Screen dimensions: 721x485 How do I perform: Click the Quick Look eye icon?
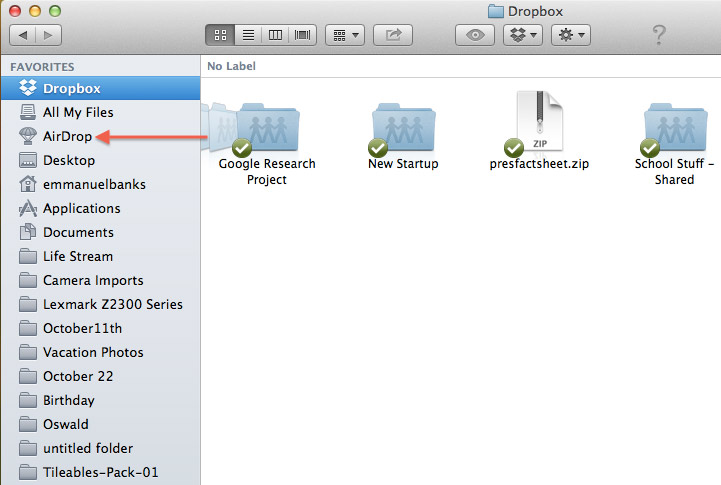[x=475, y=35]
